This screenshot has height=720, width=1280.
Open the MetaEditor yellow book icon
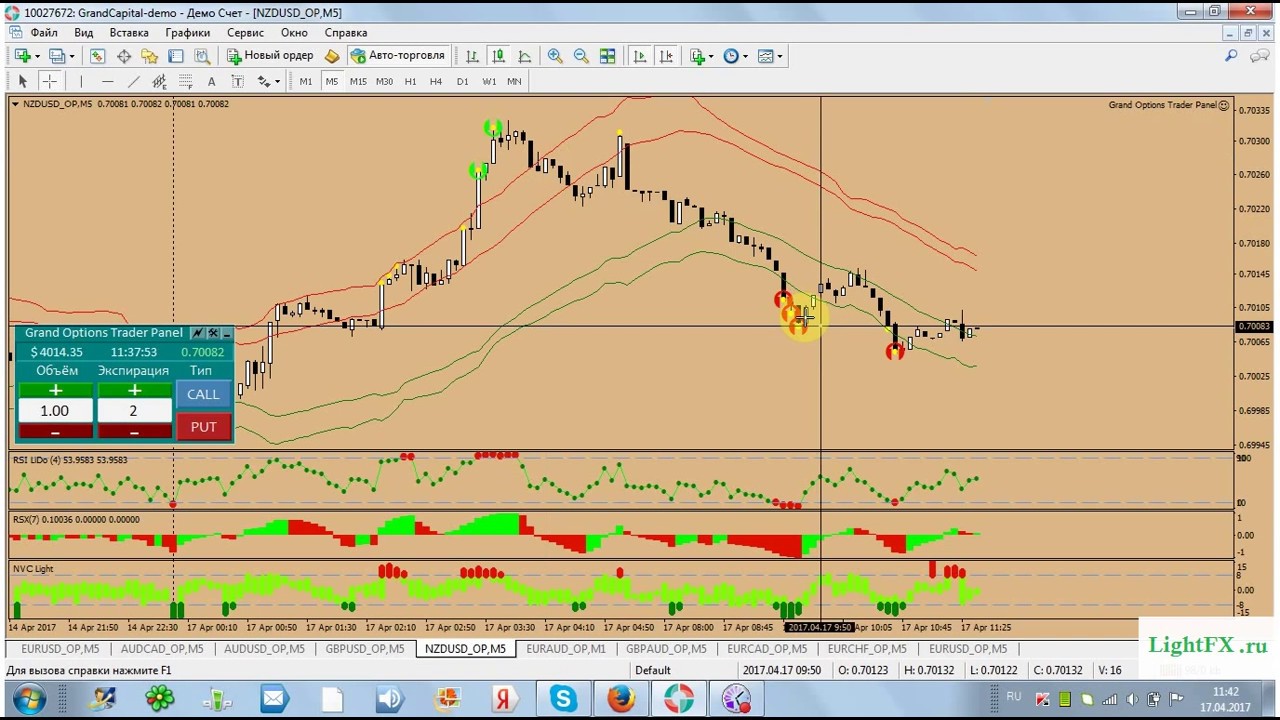(332, 56)
